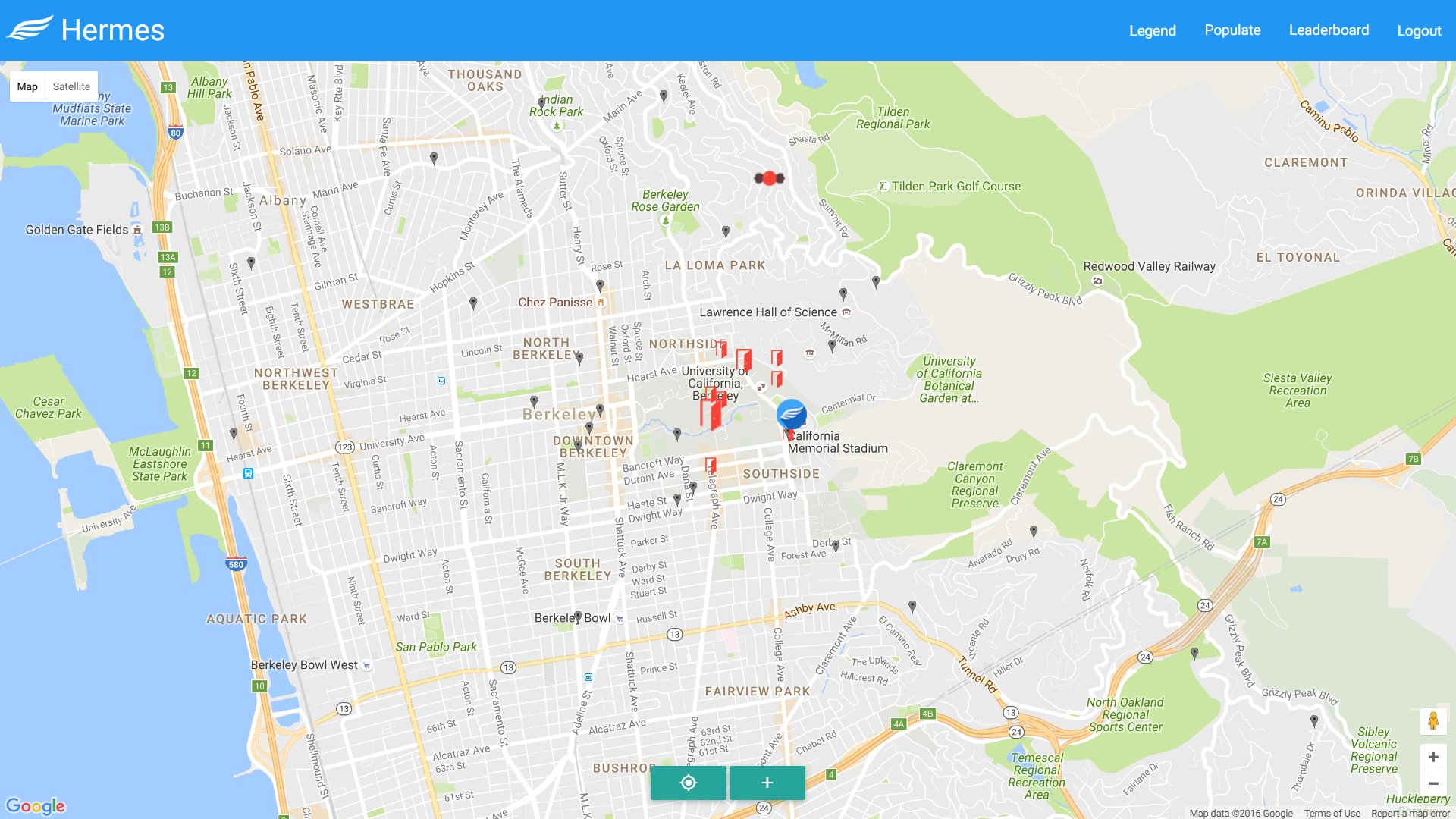1456x819 pixels.
Task: Switch to Satellite view
Action: tap(71, 86)
